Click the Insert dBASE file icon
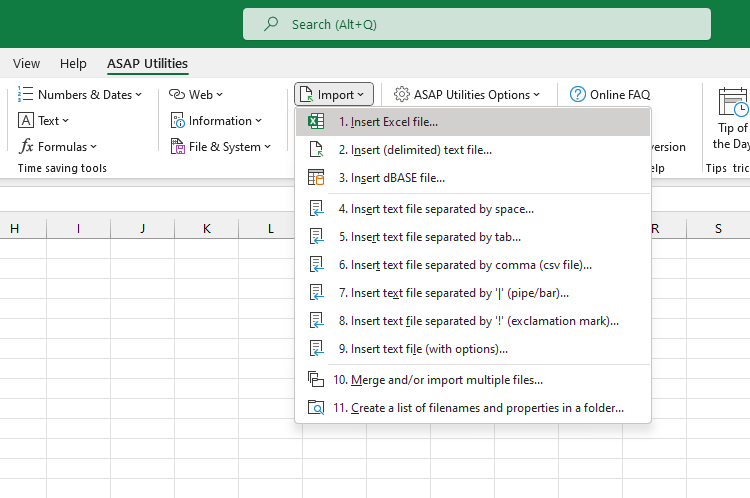750x498 pixels. pos(316,177)
